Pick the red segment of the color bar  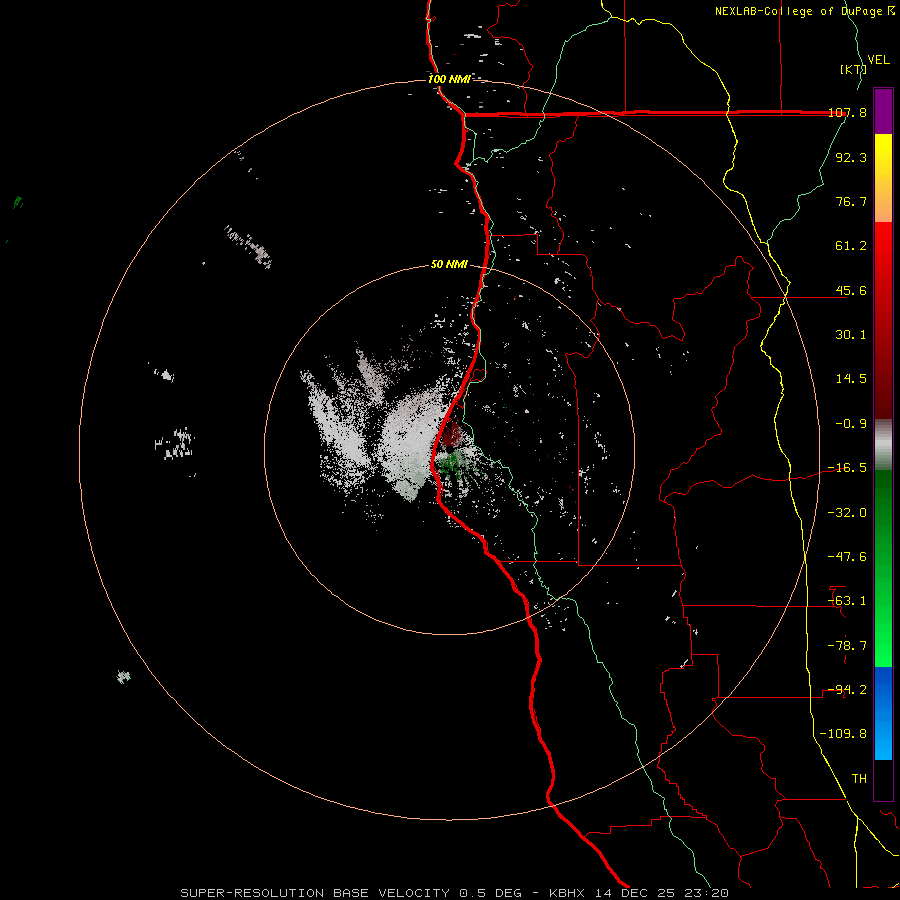pos(883,320)
